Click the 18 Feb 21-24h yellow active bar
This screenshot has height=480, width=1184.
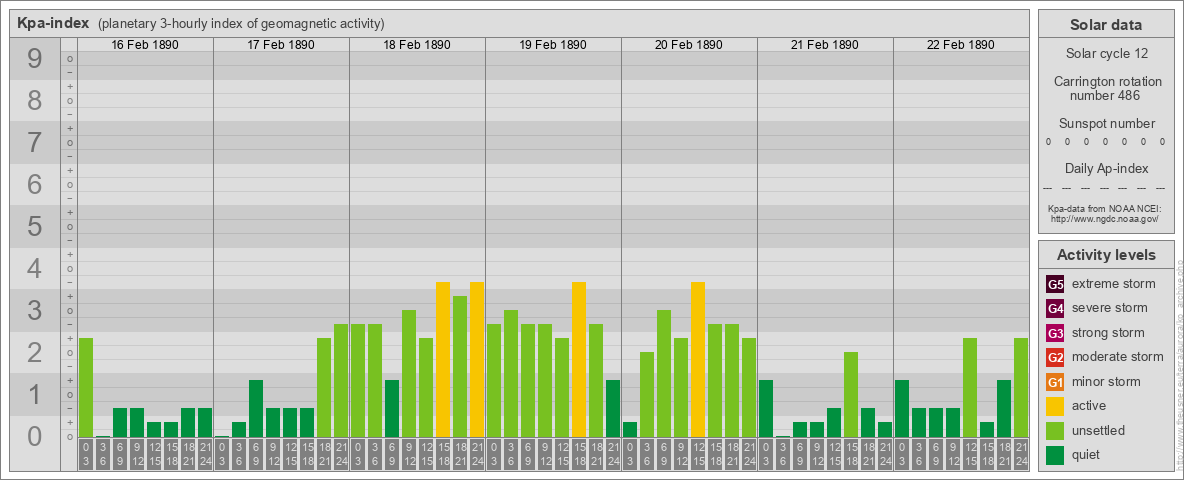click(x=476, y=359)
